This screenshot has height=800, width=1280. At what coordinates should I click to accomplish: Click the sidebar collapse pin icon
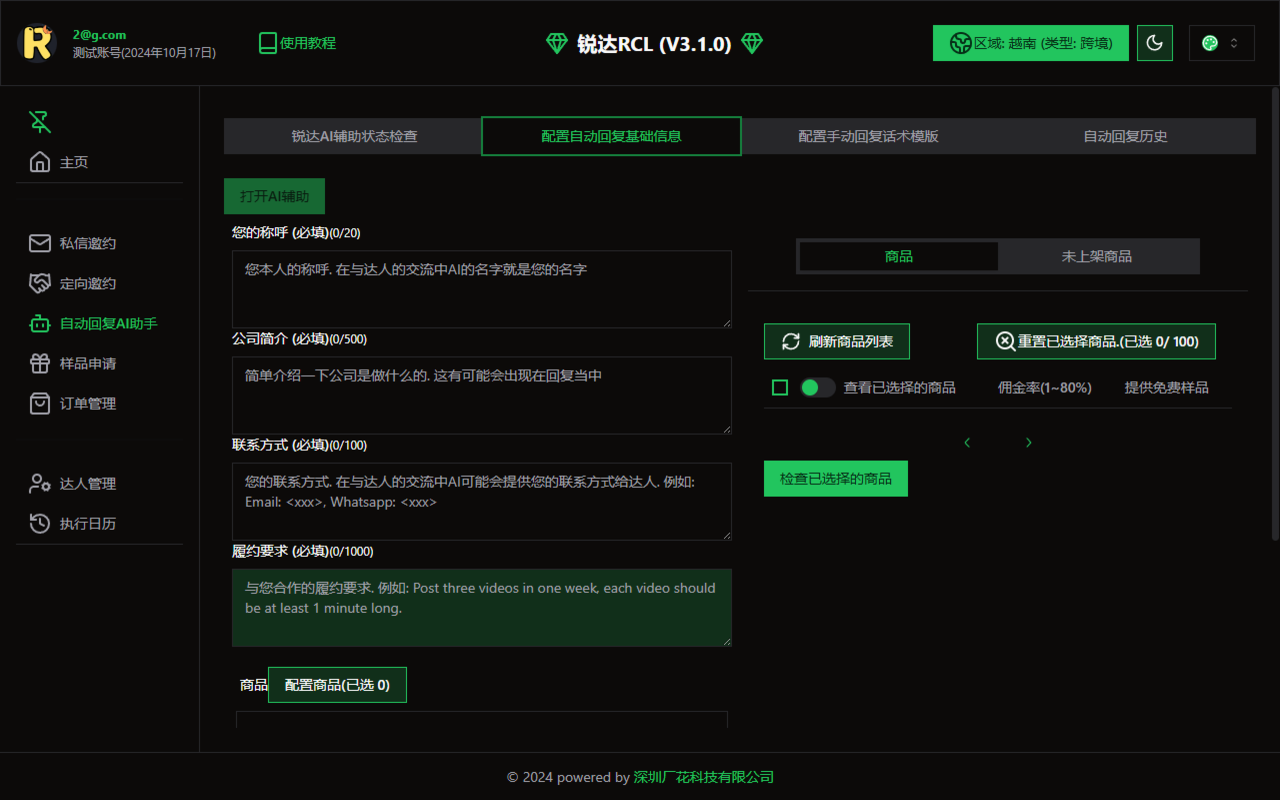[x=39, y=121]
